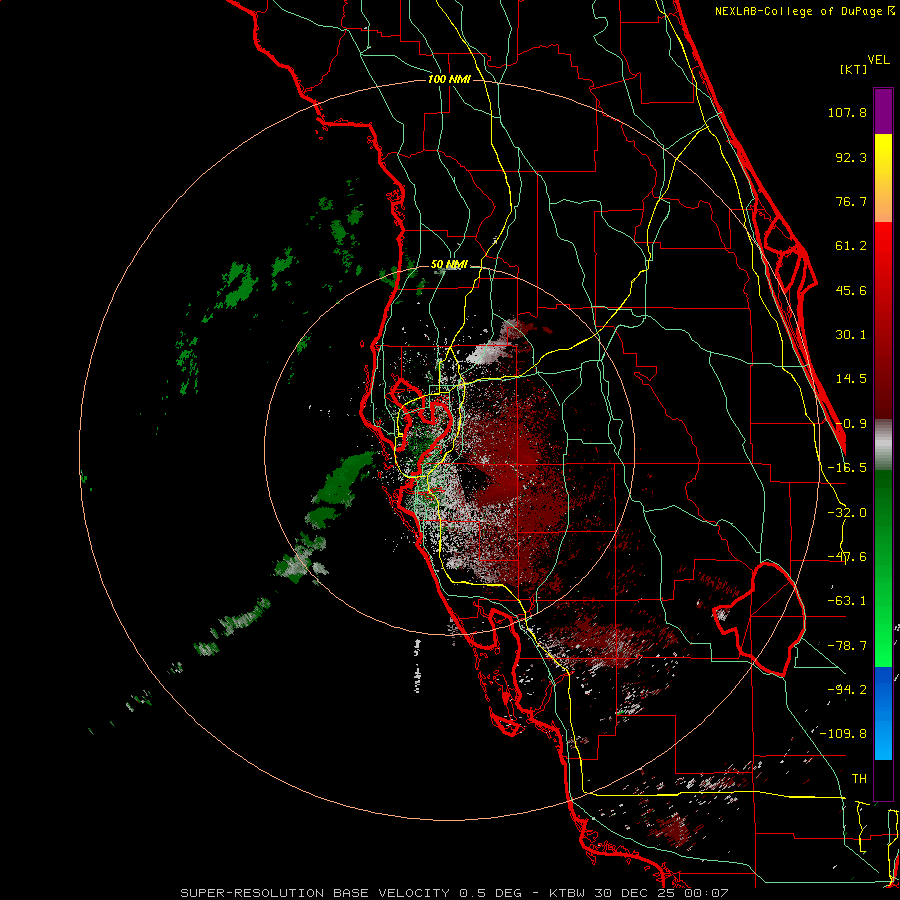Click the -32.0 velocity scale value

(847, 513)
